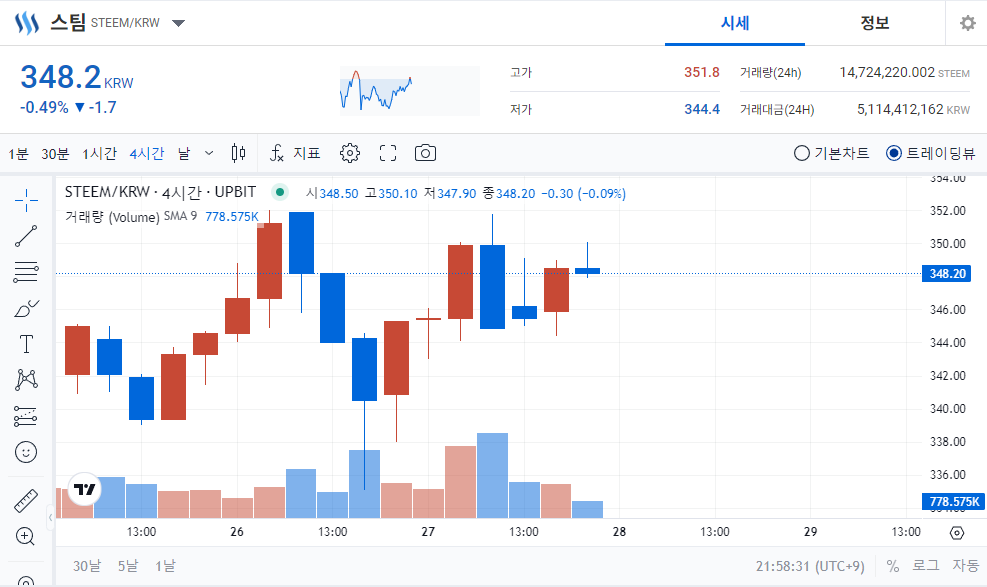Select the brush drawing tool
This screenshot has width=987, height=587.
pyautogui.click(x=26, y=308)
